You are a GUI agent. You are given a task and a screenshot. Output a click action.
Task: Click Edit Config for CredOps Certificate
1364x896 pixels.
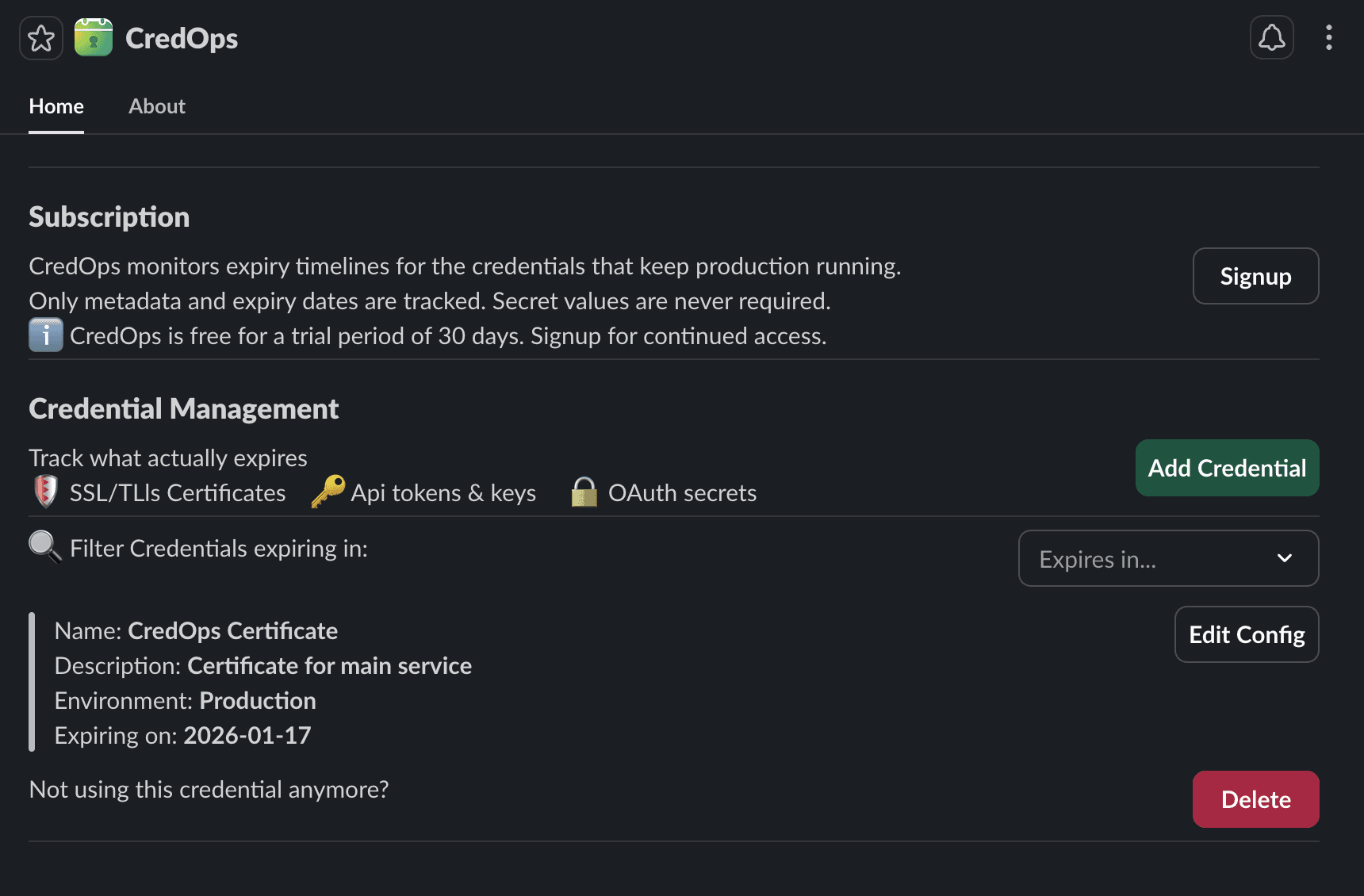click(1246, 634)
